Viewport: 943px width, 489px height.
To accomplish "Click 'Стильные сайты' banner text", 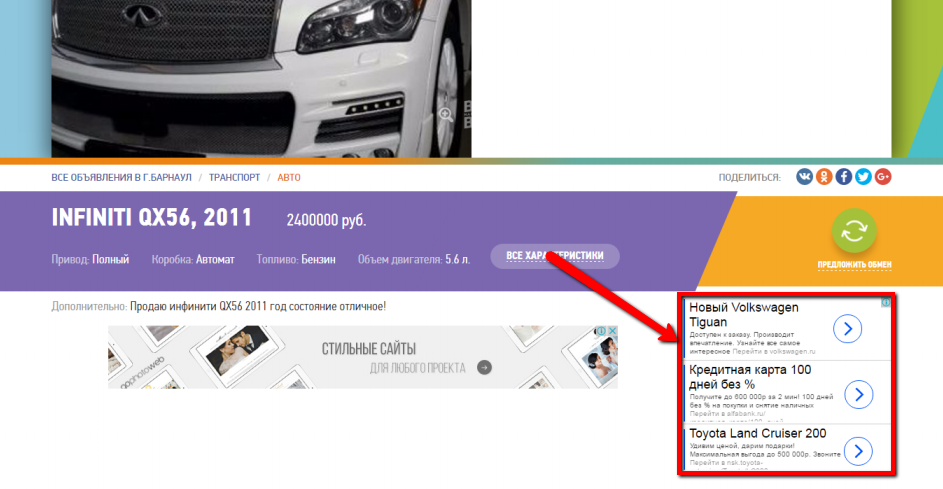I will pos(369,349).
